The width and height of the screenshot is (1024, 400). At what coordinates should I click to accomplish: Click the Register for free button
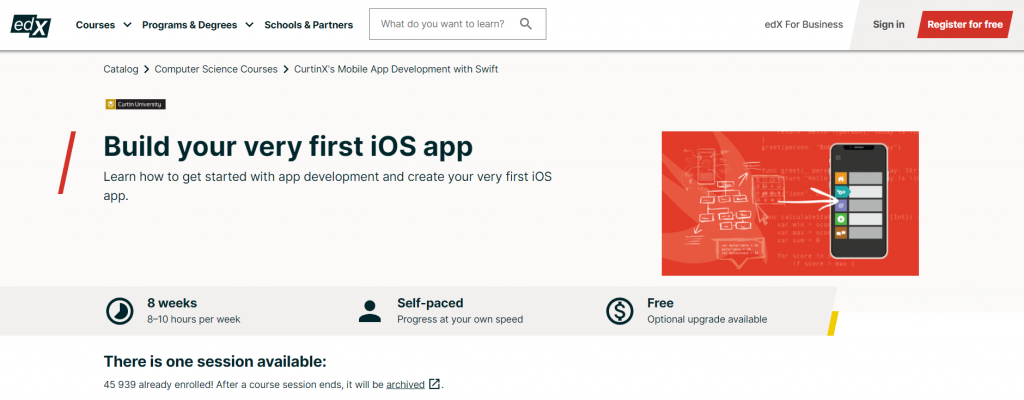965,25
